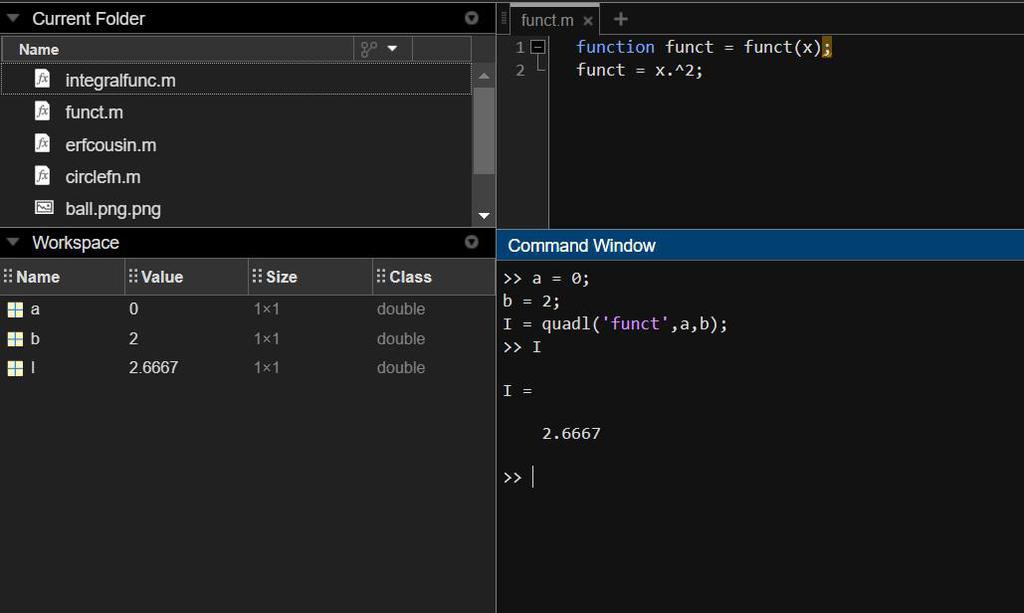
Task: Sort workspace by Class column
Action: click(x=410, y=277)
